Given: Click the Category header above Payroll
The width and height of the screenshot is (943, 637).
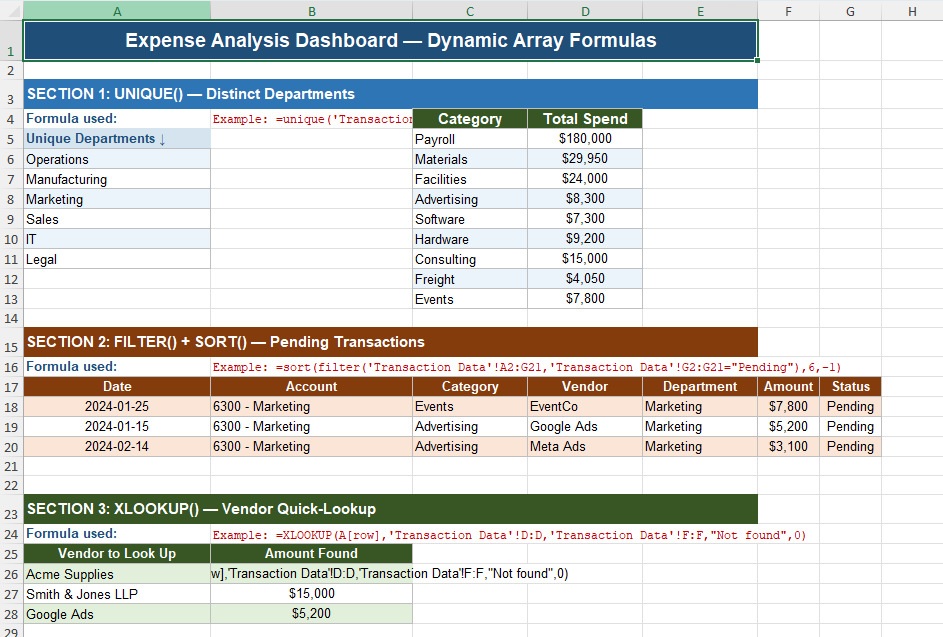Looking at the screenshot, I should 470,118.
